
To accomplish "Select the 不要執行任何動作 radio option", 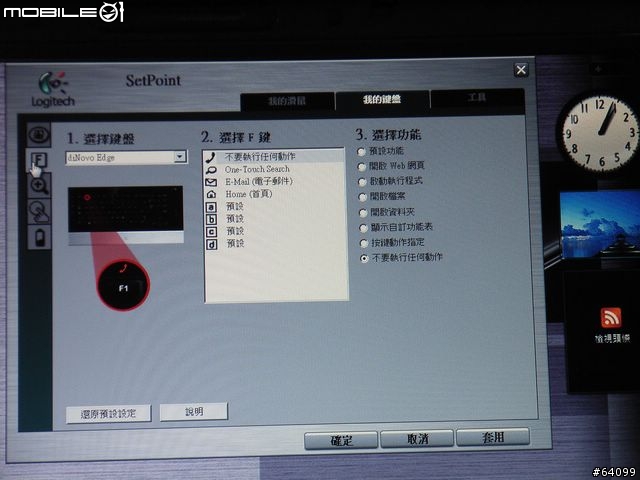I will [364, 258].
